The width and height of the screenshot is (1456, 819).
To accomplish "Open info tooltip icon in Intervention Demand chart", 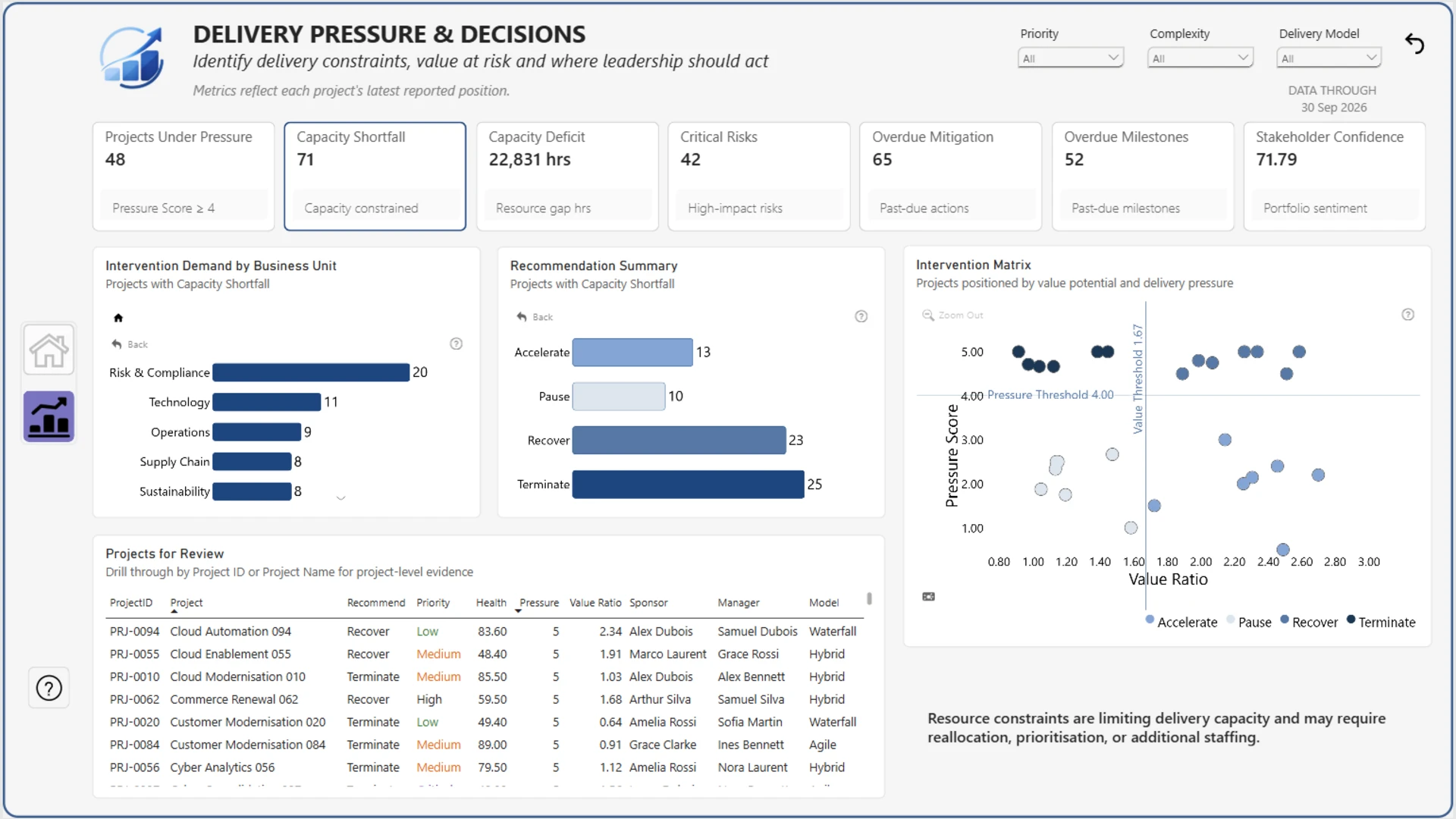I will [456, 344].
